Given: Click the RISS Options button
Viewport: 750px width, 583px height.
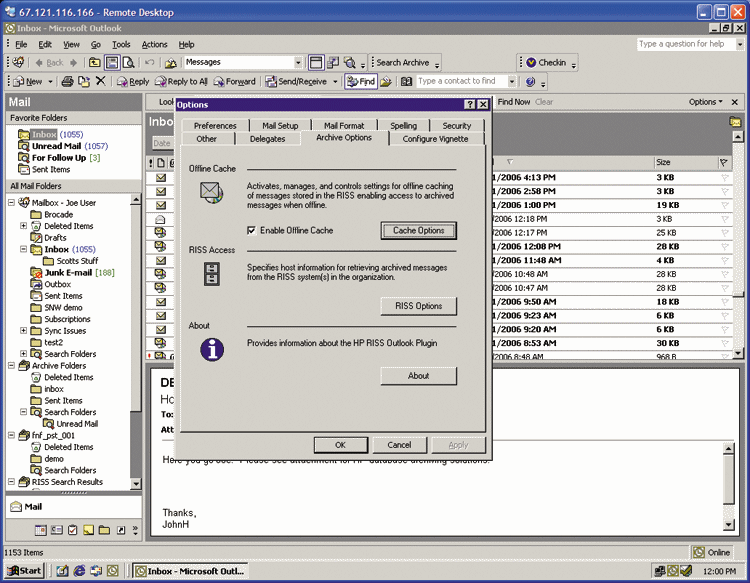Looking at the screenshot, I should point(419,306).
